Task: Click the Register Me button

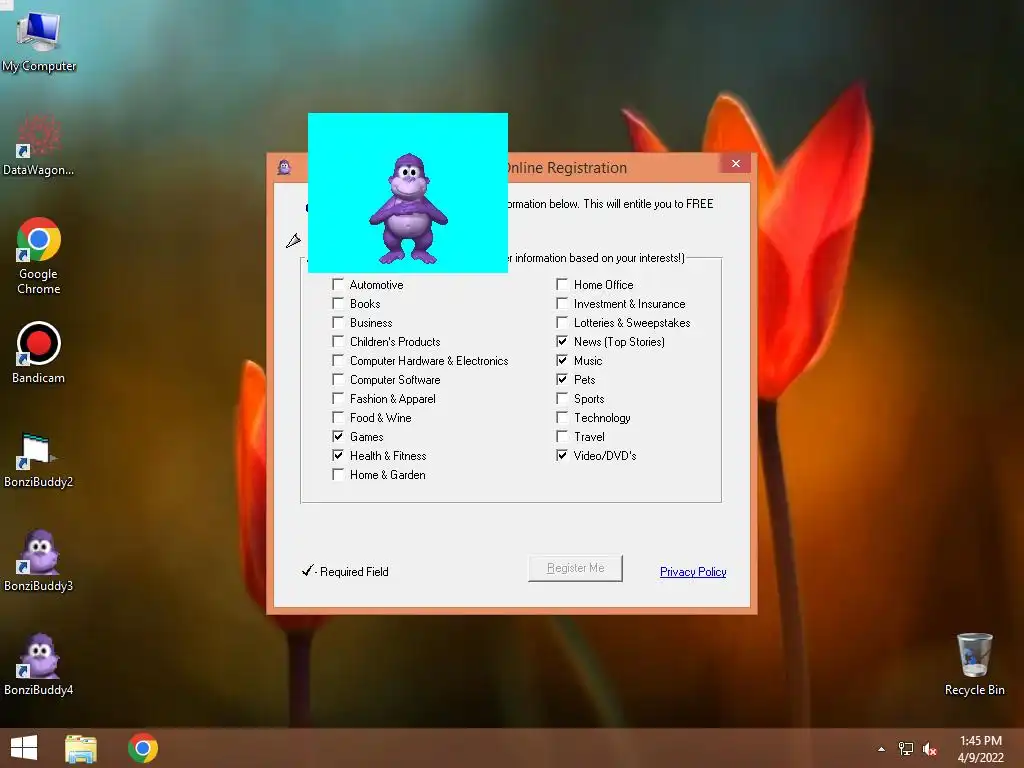Action: click(x=575, y=568)
